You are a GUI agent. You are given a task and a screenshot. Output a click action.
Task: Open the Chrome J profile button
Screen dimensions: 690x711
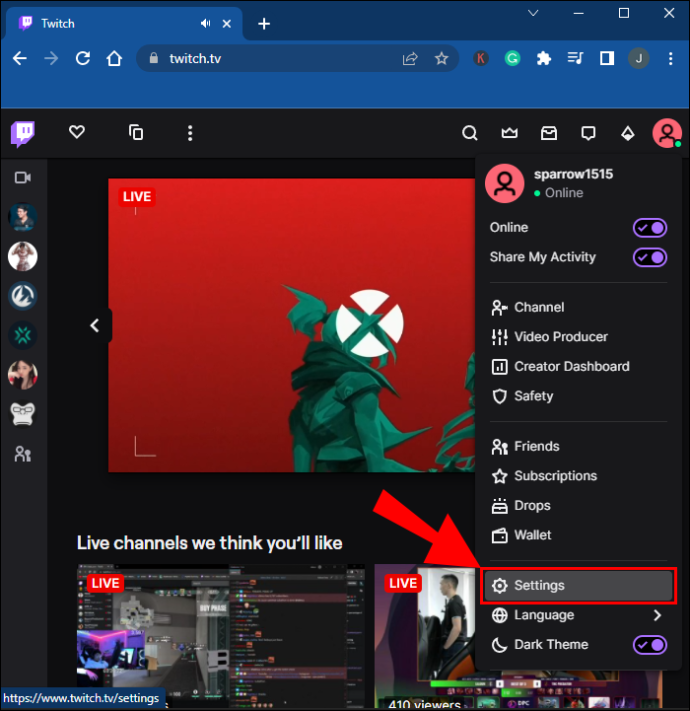coord(638,58)
